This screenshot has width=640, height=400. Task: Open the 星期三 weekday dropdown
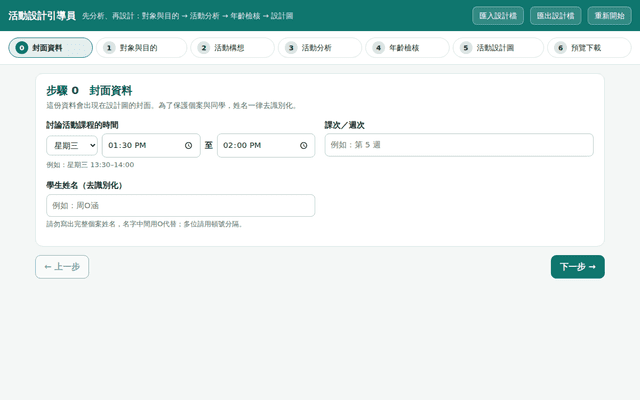[x=72, y=145]
